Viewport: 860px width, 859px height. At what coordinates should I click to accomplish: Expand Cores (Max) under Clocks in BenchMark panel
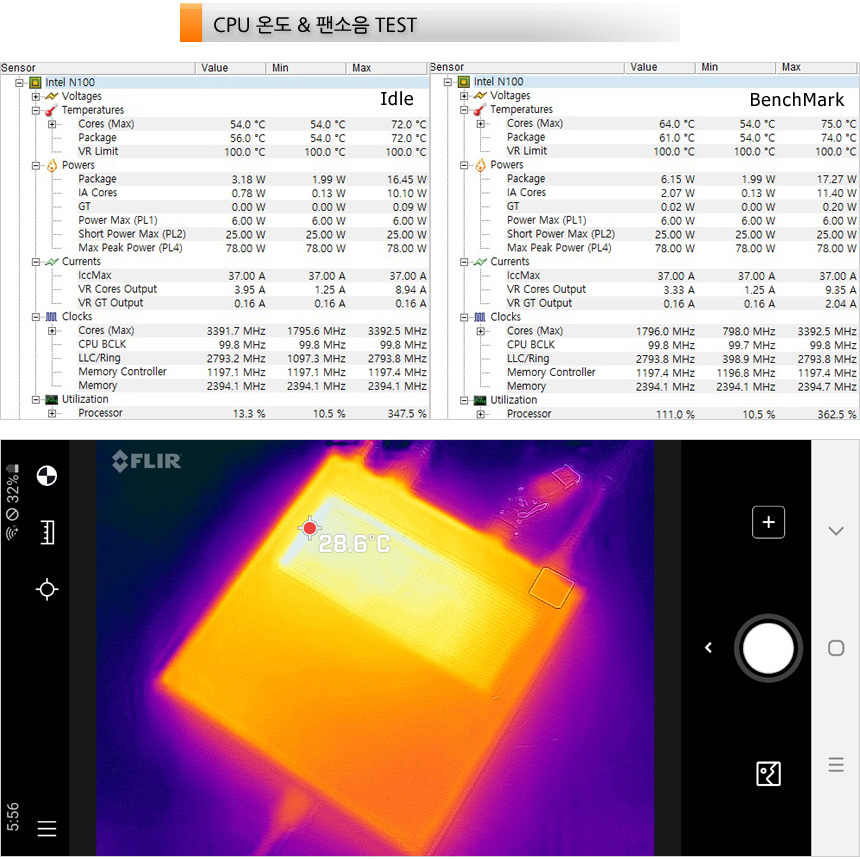[481, 331]
